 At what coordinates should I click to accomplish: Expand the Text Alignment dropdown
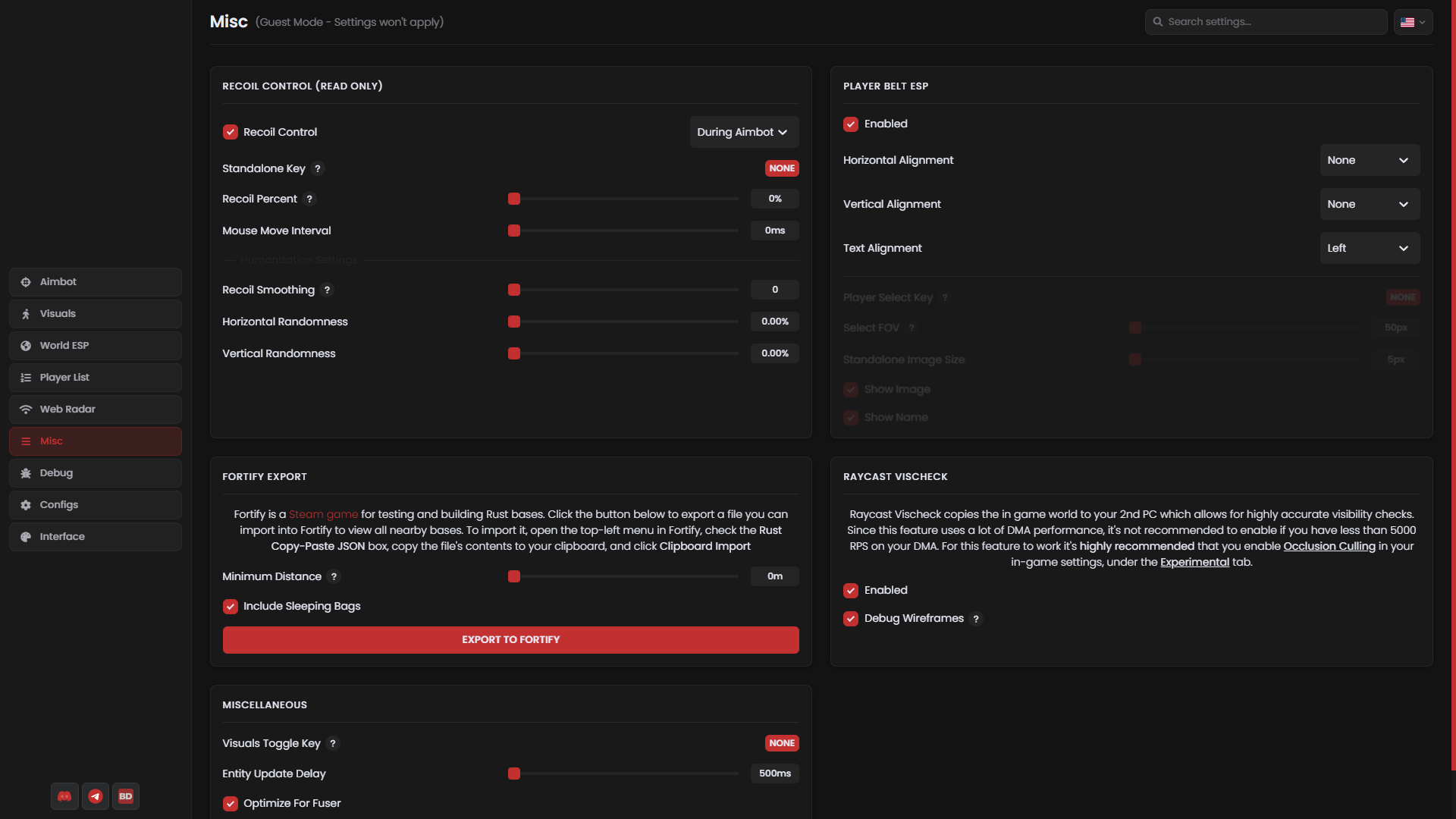1370,248
